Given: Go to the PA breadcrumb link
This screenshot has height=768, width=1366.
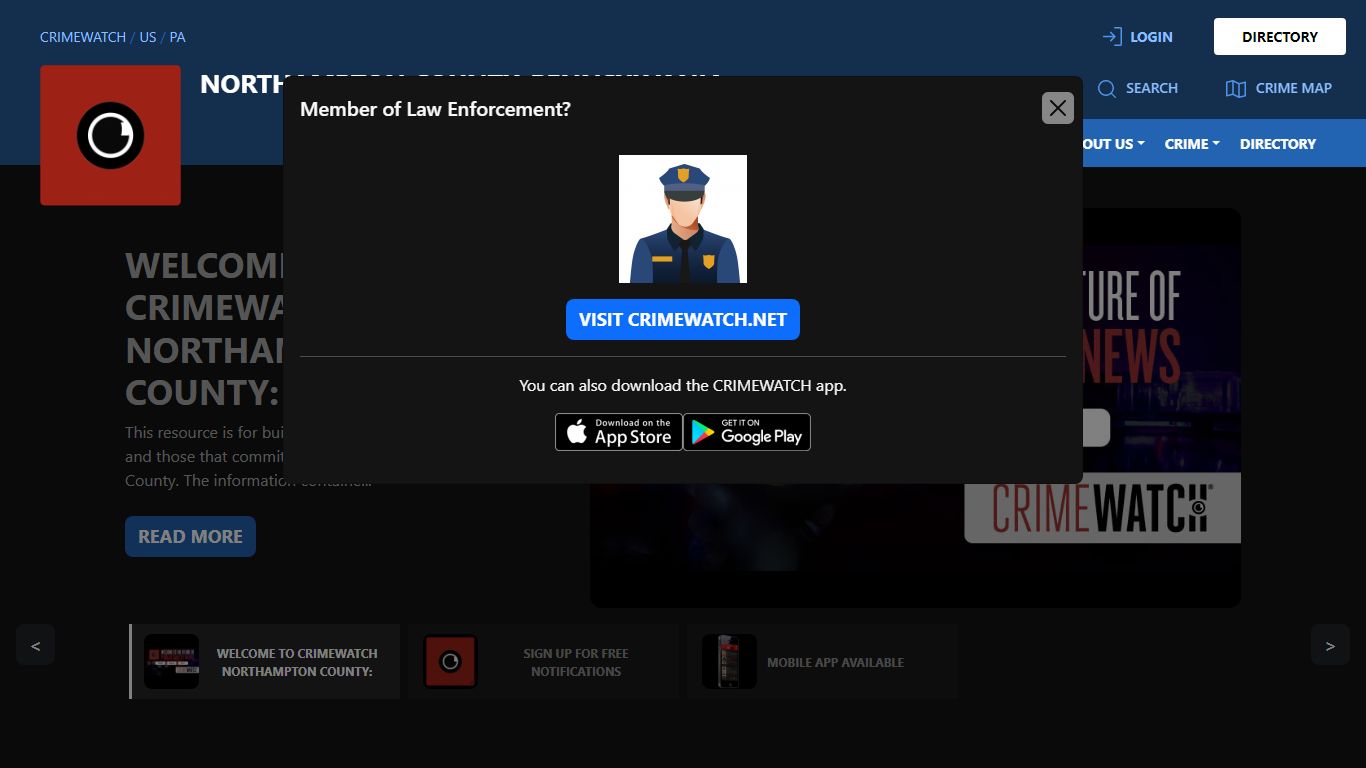Looking at the screenshot, I should pos(177,37).
